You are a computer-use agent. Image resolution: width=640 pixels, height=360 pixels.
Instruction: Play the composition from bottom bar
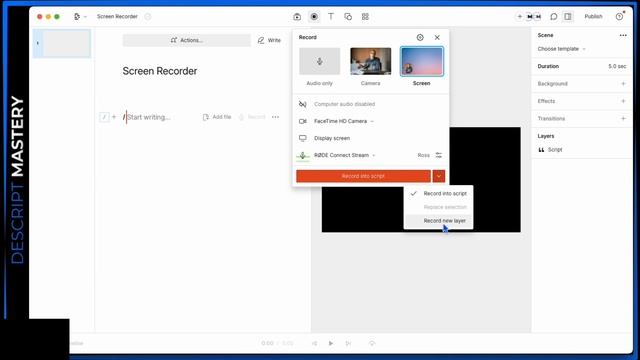tap(331, 343)
